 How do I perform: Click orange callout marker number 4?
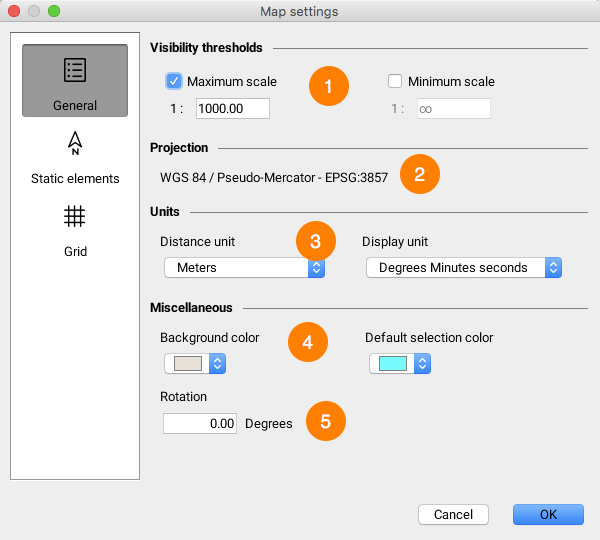[307, 342]
